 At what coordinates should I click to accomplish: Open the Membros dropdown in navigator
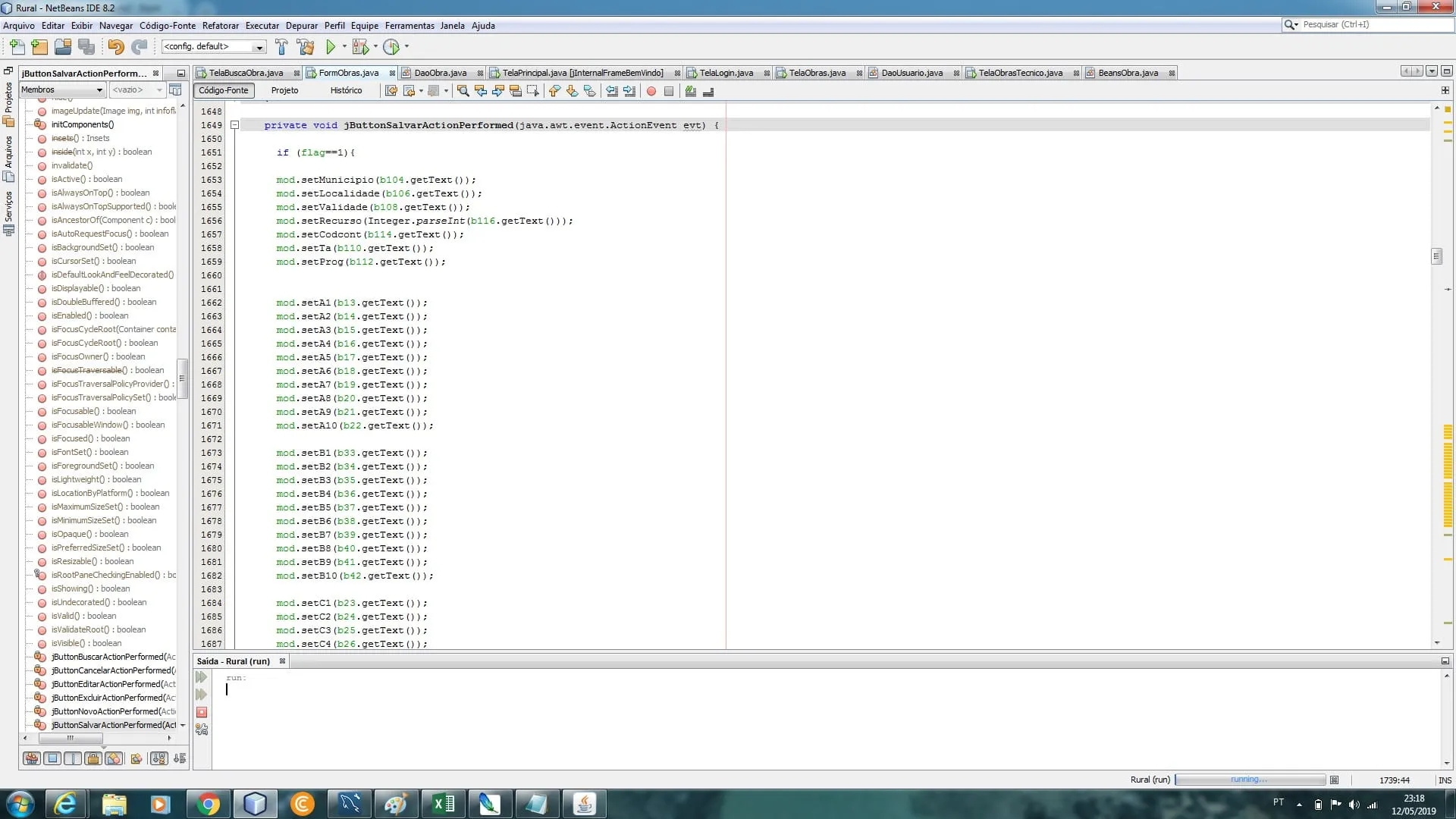pos(61,89)
